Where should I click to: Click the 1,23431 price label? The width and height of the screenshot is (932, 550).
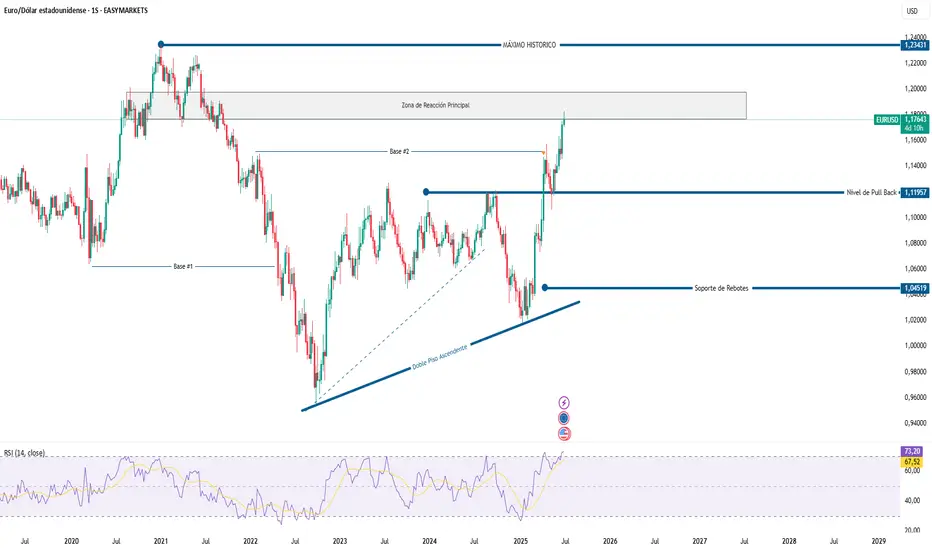915,45
